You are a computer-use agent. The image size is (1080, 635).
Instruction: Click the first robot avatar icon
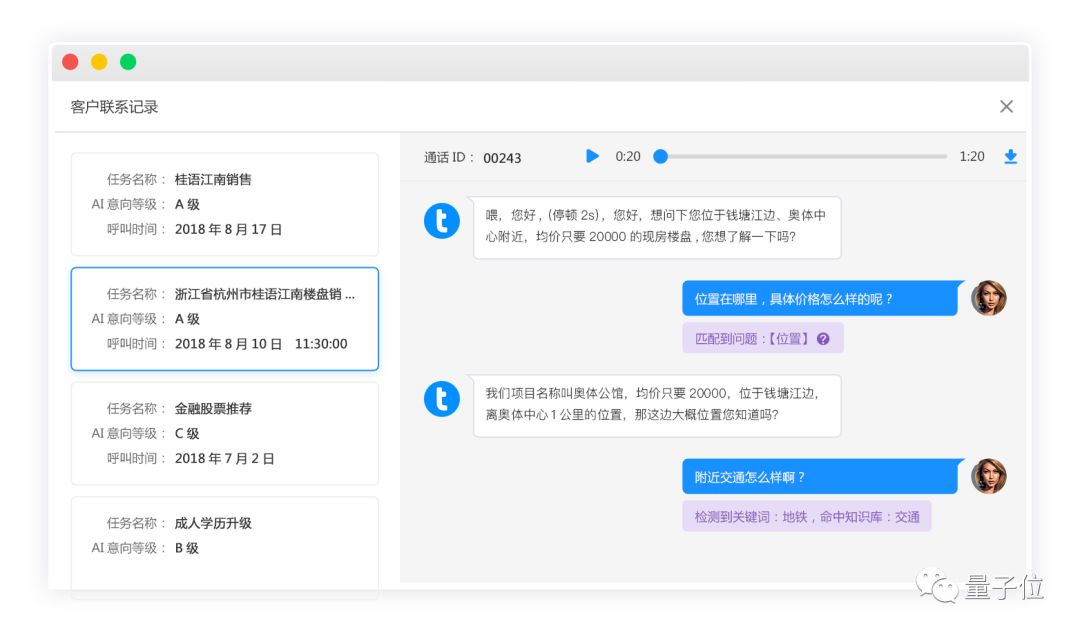[442, 221]
